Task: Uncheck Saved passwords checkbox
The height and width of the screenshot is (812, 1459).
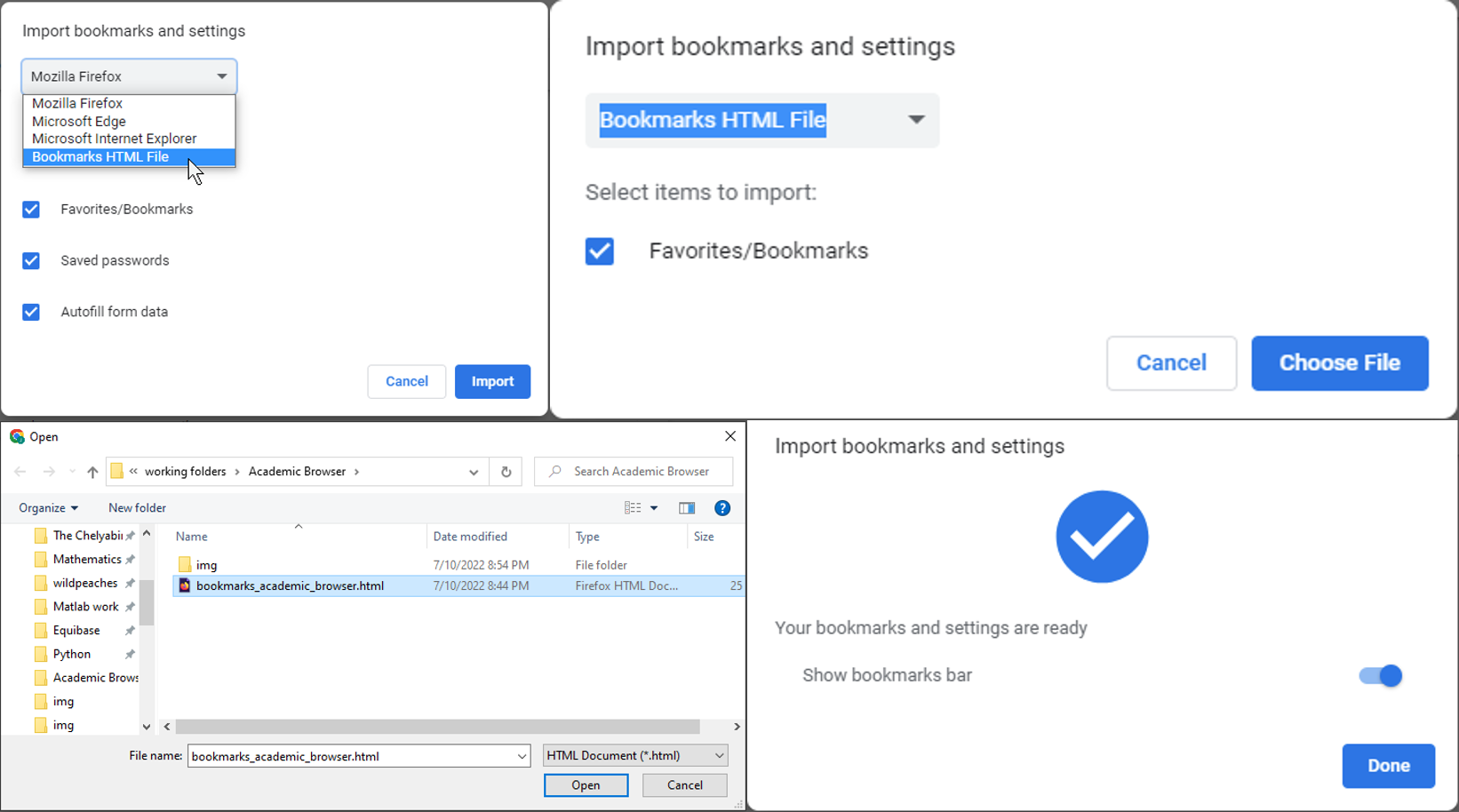Action: 31,260
